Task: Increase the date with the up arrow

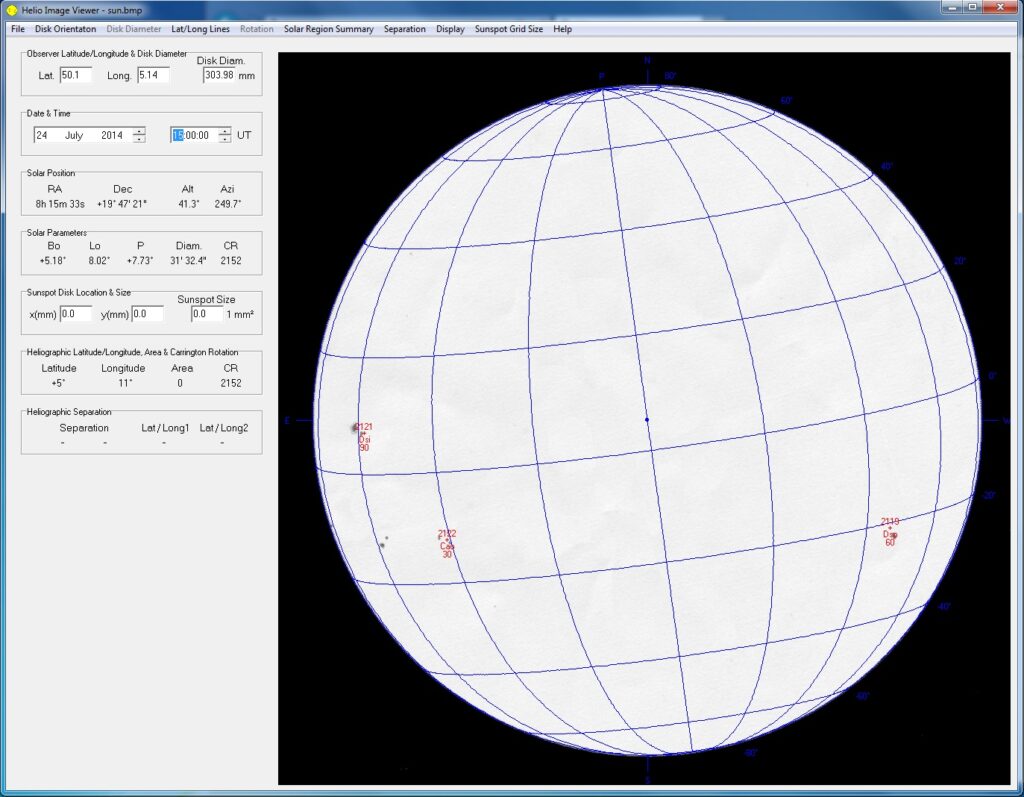Action: point(139,130)
